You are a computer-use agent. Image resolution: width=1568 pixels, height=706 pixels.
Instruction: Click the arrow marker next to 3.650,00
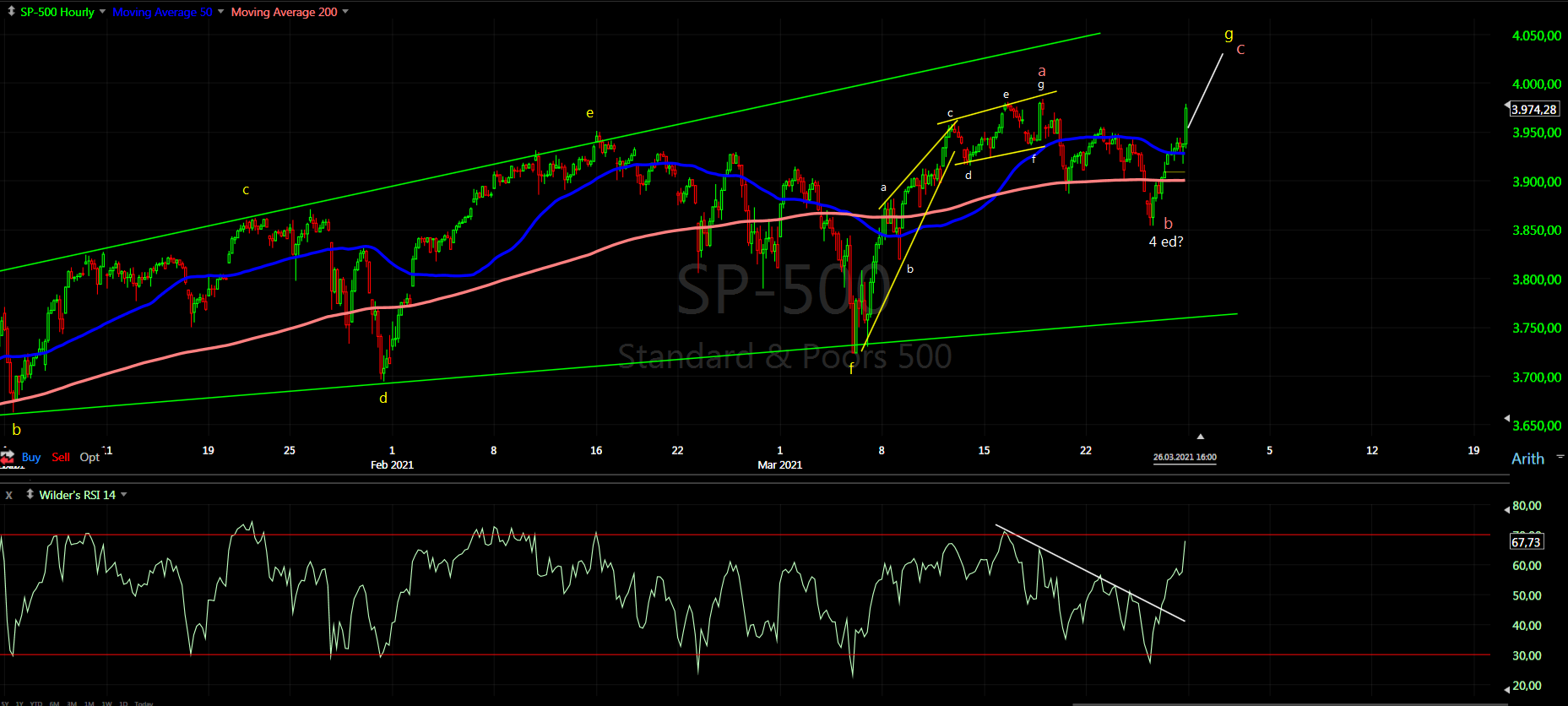coord(1507,418)
